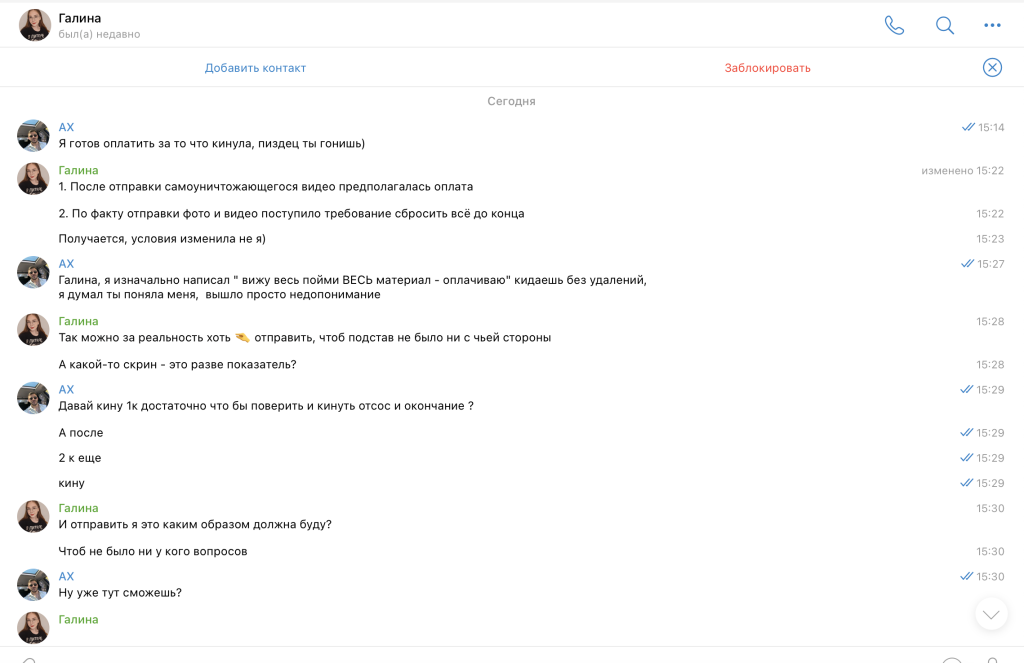Viewport: 1024px width, 663px height.
Task: Click AX avatar beside "Ну уже тут сможешь?"
Action: [34, 584]
